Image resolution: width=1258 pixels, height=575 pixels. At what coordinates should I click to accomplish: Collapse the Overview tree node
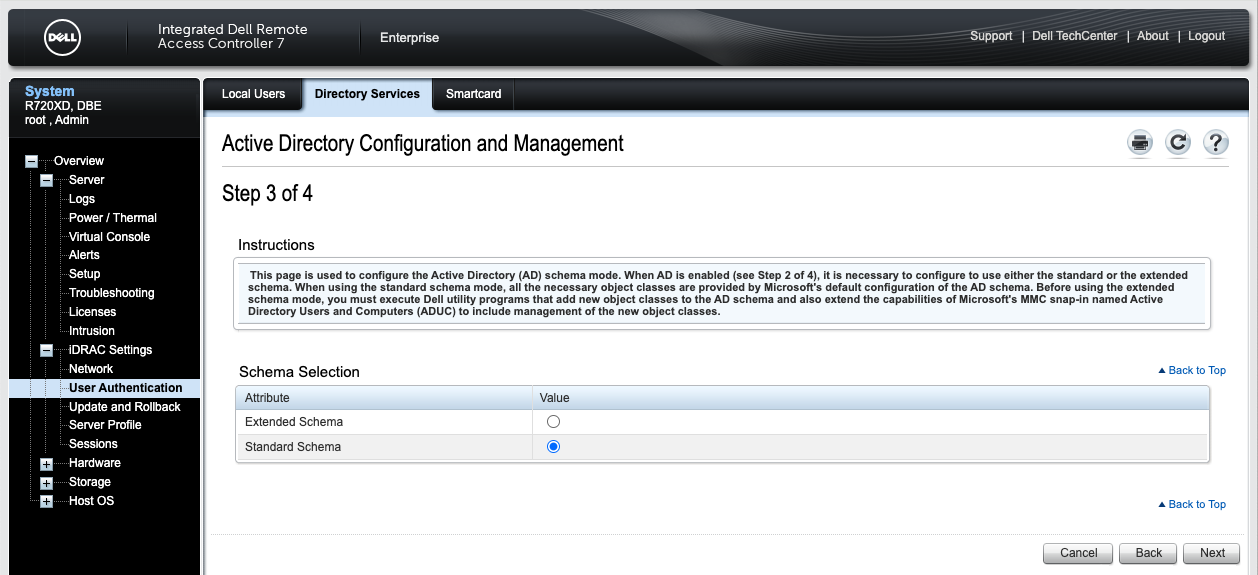coord(31,161)
